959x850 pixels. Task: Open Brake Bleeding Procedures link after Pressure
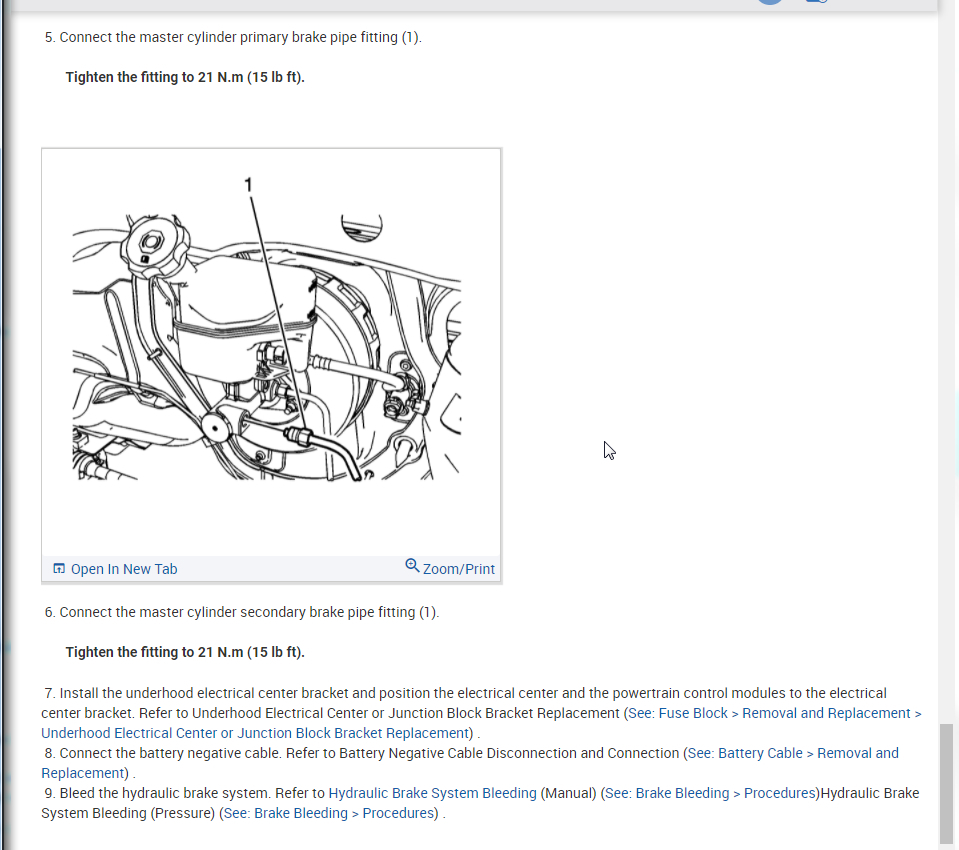(x=329, y=813)
